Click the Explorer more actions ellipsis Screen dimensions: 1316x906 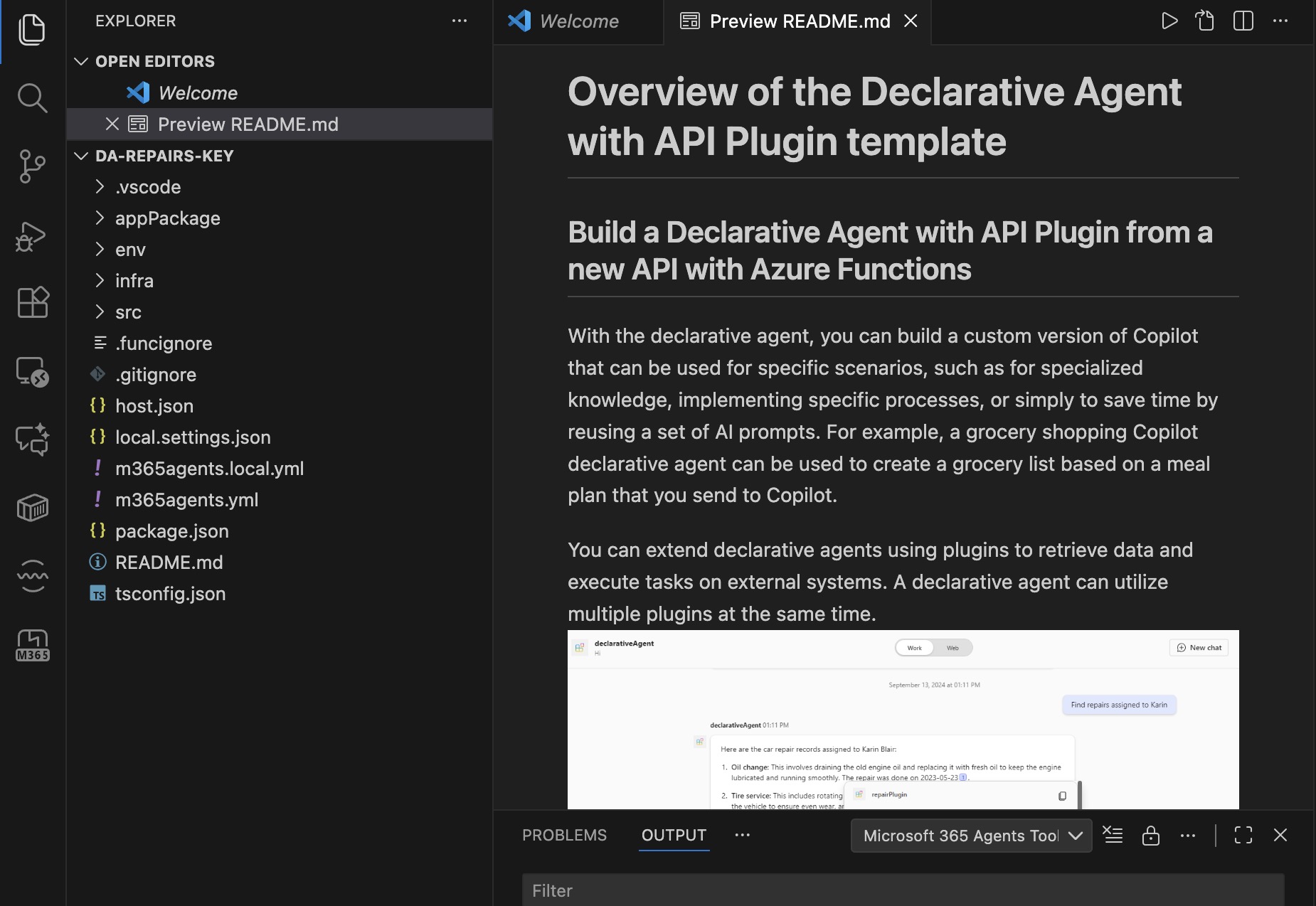(460, 21)
